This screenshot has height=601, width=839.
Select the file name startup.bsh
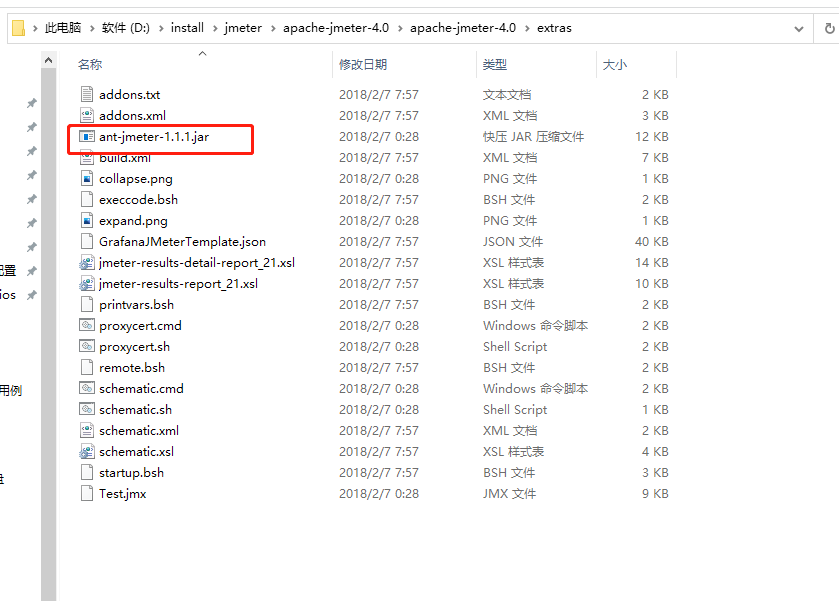[131, 473]
